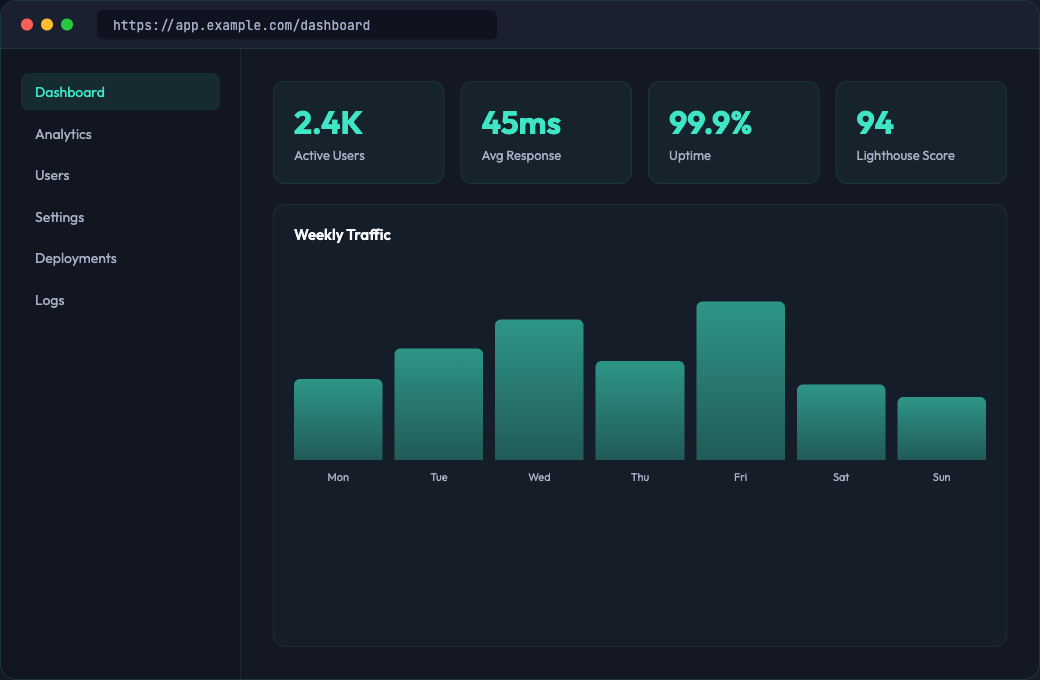Select Users in the sidebar
The height and width of the screenshot is (680, 1040).
[x=52, y=175]
